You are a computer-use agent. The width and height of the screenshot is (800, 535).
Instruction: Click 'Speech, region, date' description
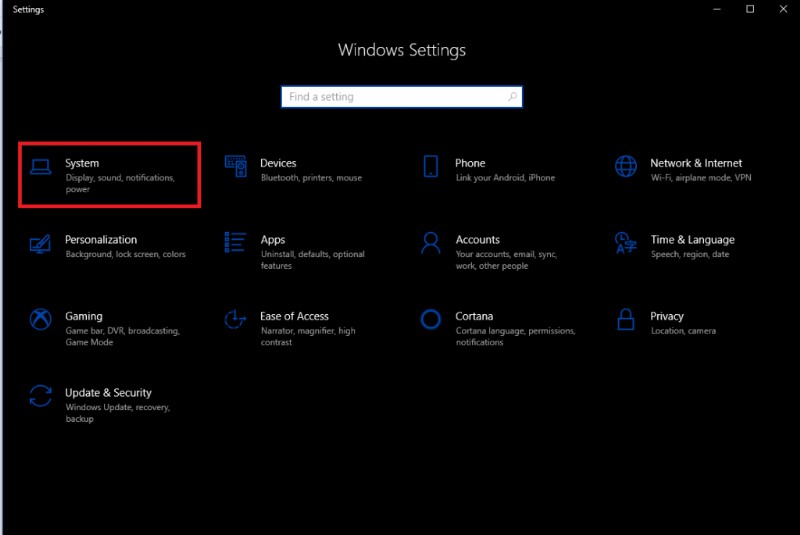click(690, 254)
